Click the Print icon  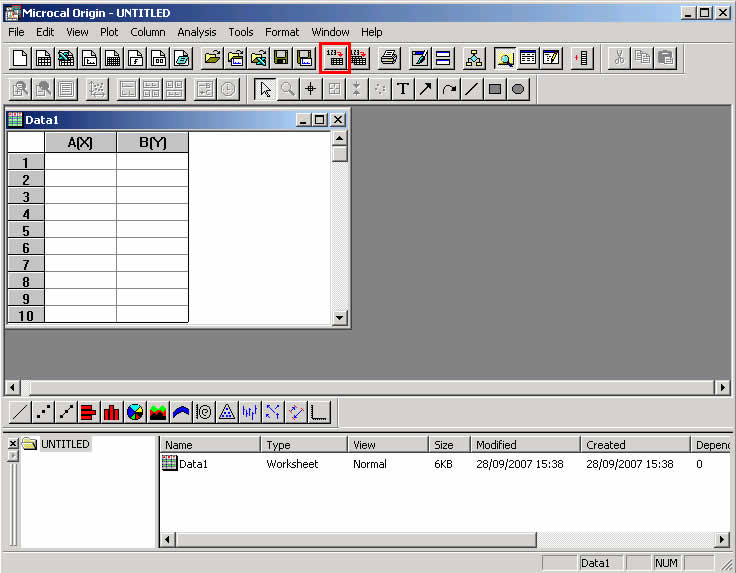pyautogui.click(x=389, y=58)
